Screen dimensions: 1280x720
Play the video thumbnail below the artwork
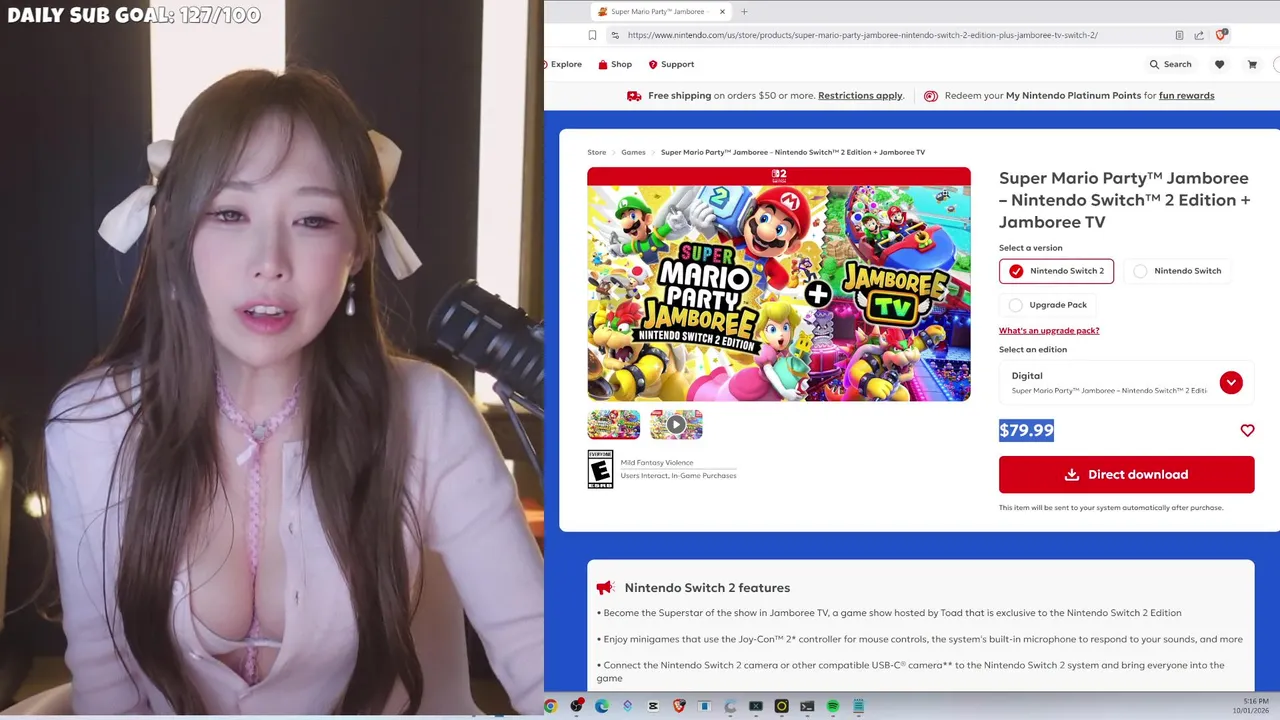[x=676, y=424]
